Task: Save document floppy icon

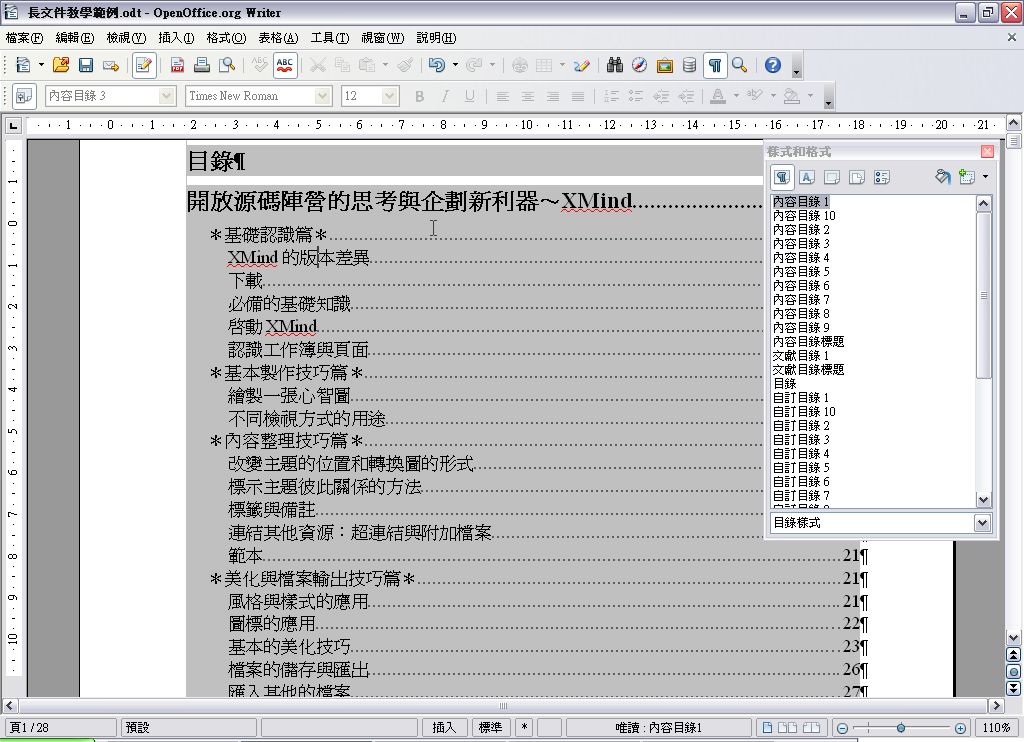Action: 86,65
